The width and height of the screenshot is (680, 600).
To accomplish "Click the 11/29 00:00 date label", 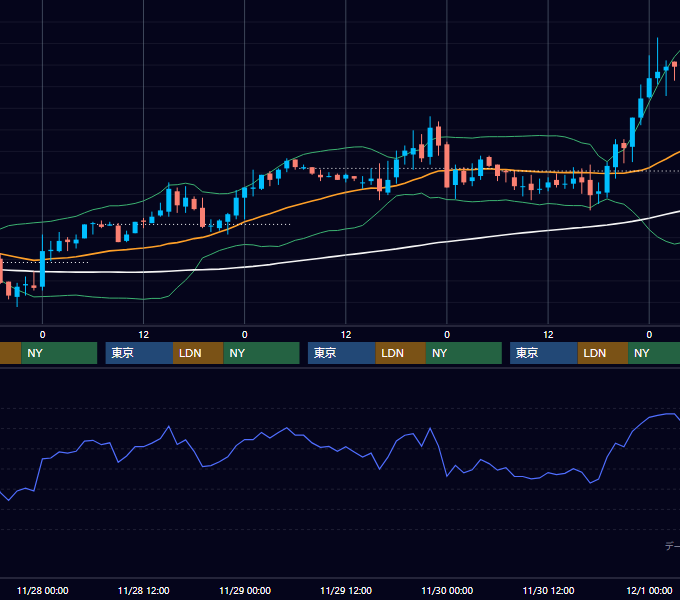I will point(245,590).
